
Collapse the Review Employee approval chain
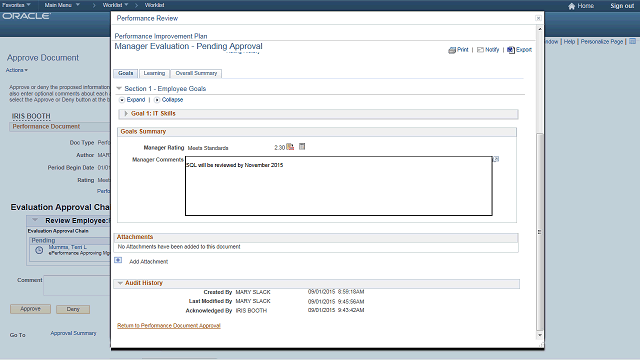(x=35, y=220)
